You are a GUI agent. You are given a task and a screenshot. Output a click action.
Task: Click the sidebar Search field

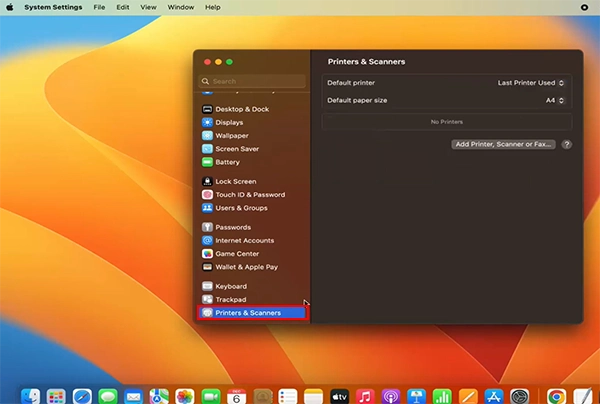click(x=252, y=81)
